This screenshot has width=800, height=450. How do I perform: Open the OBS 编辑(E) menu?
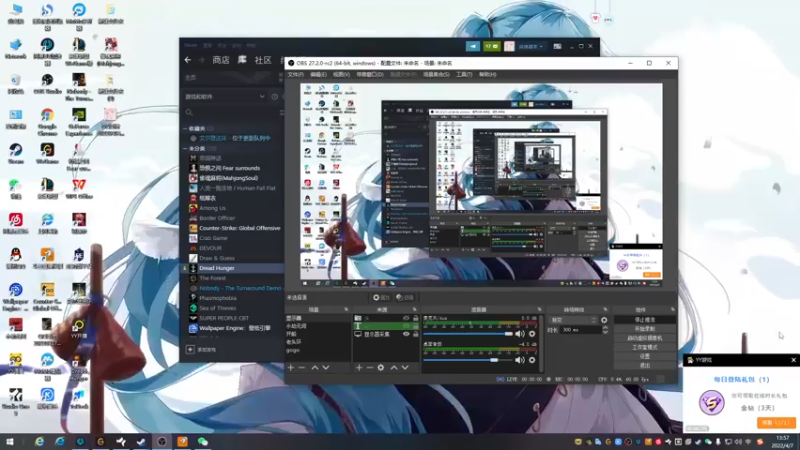click(318, 74)
